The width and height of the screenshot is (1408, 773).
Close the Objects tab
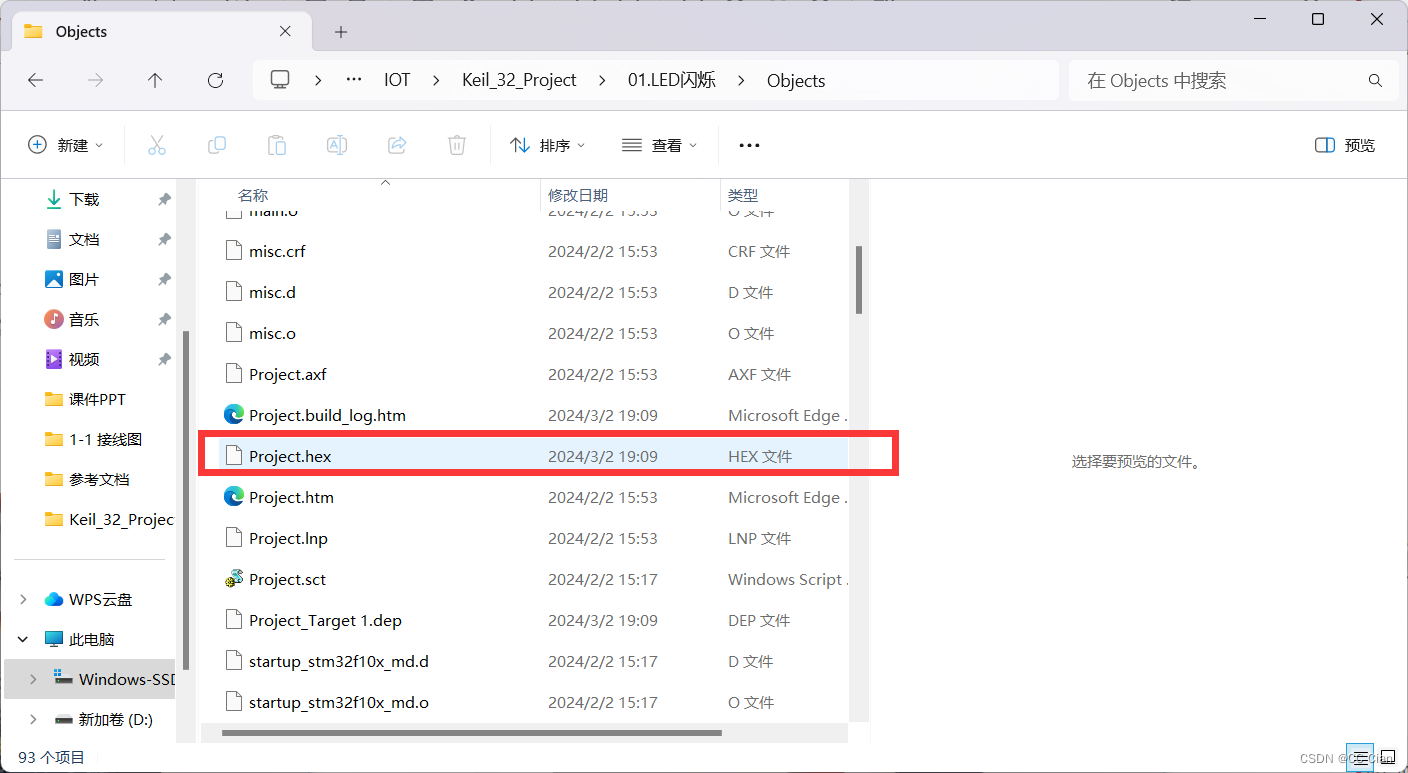[285, 31]
